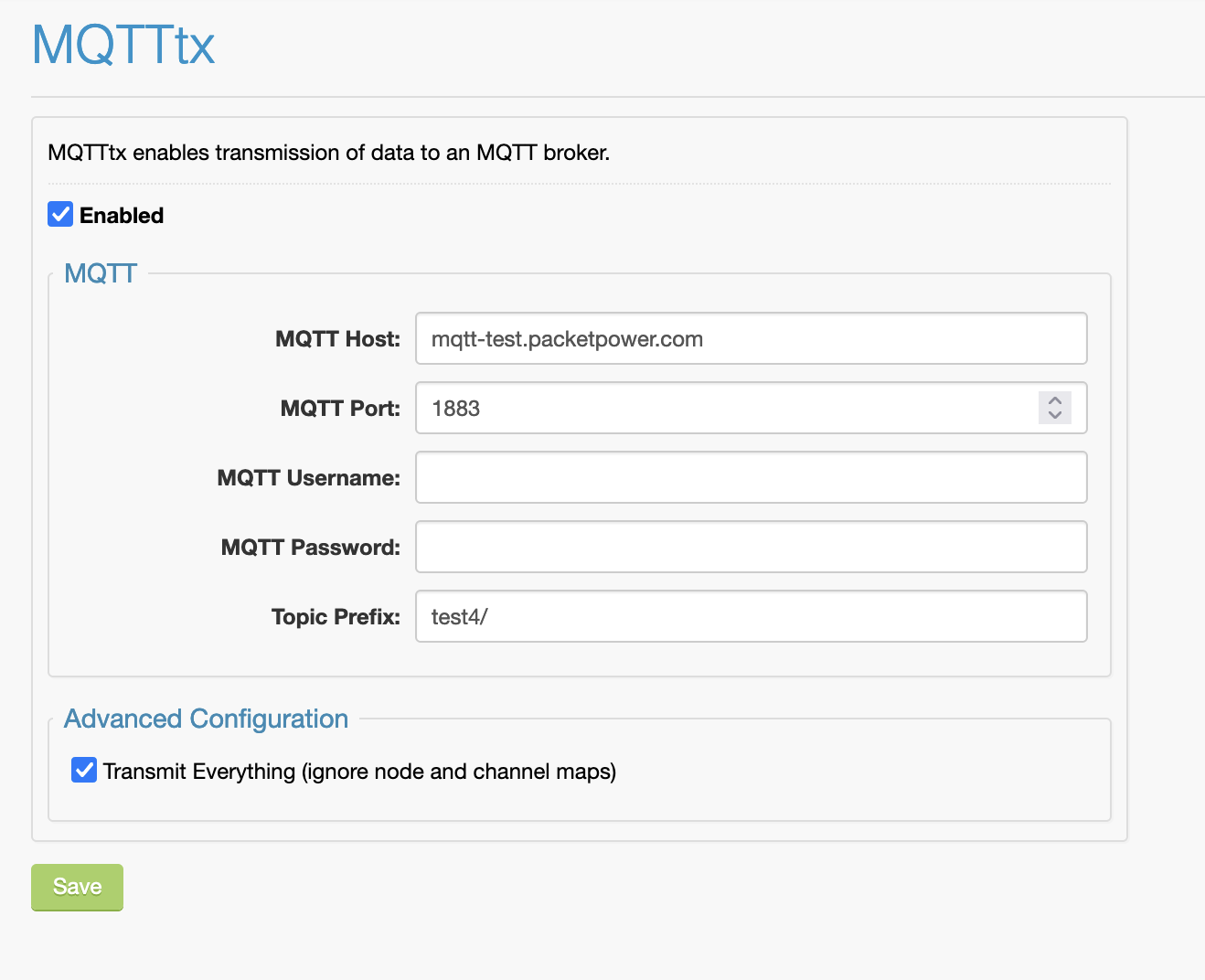1205x980 pixels.
Task: Click the Transmit Everything label text
Action: click(359, 772)
